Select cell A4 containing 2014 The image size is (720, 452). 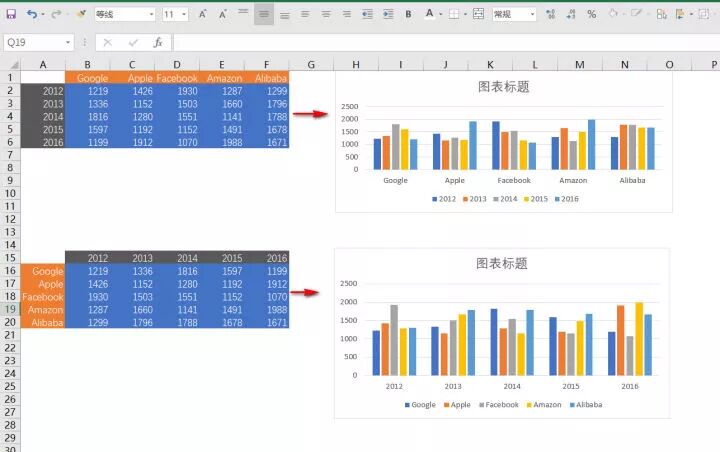click(x=43, y=116)
